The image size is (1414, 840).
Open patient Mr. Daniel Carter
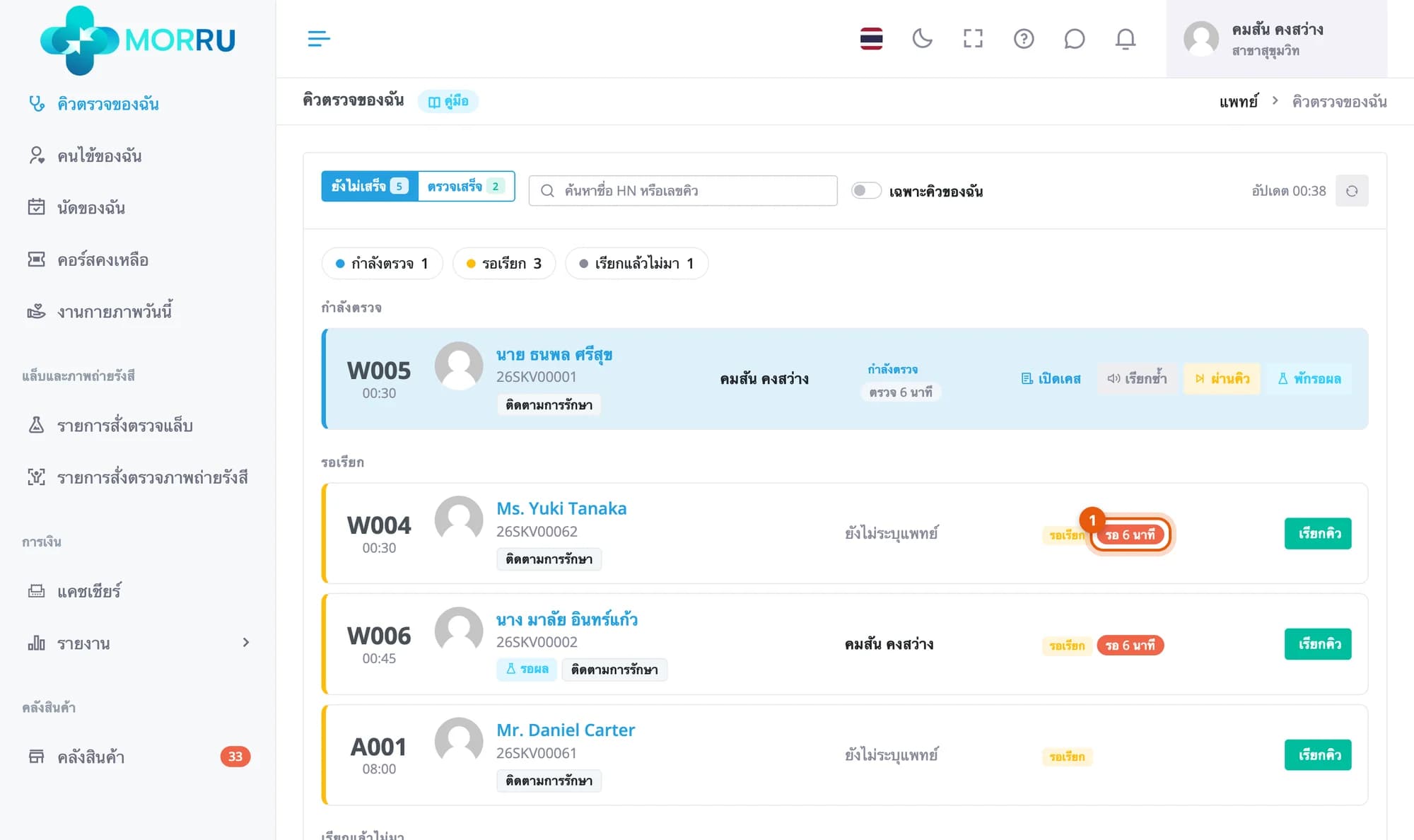pos(566,730)
